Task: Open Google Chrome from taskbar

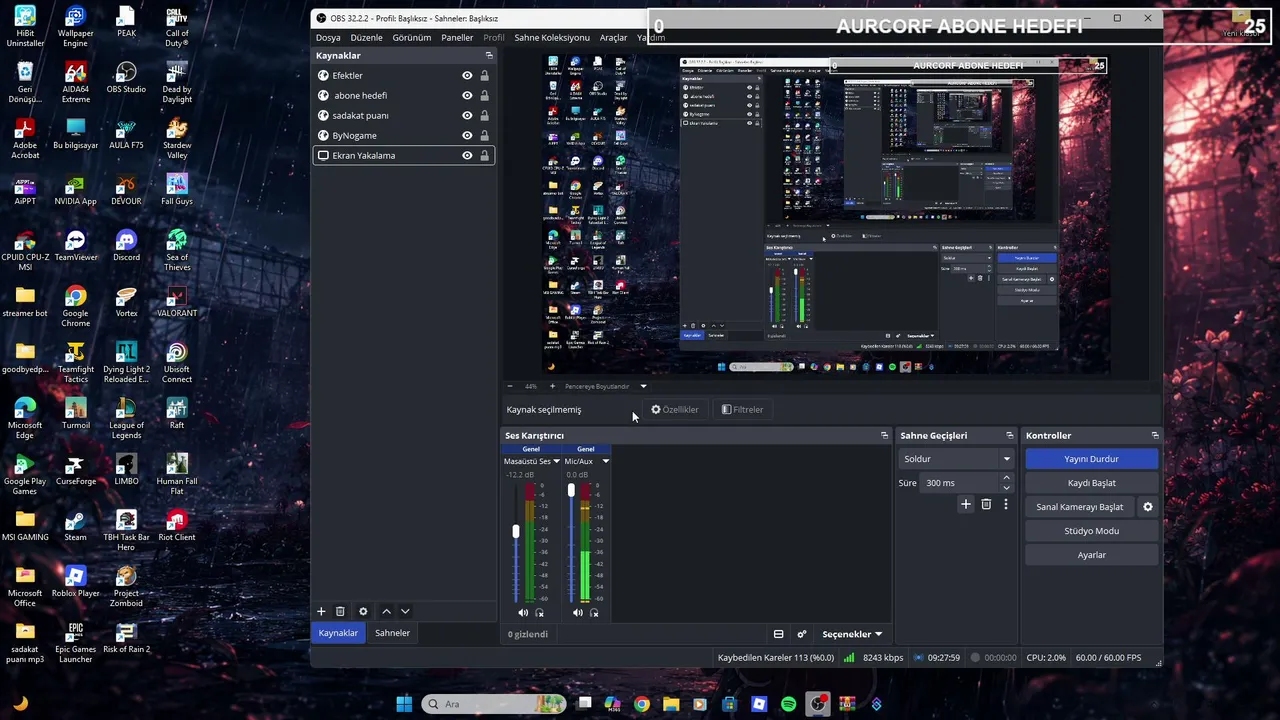Action: tap(642, 704)
